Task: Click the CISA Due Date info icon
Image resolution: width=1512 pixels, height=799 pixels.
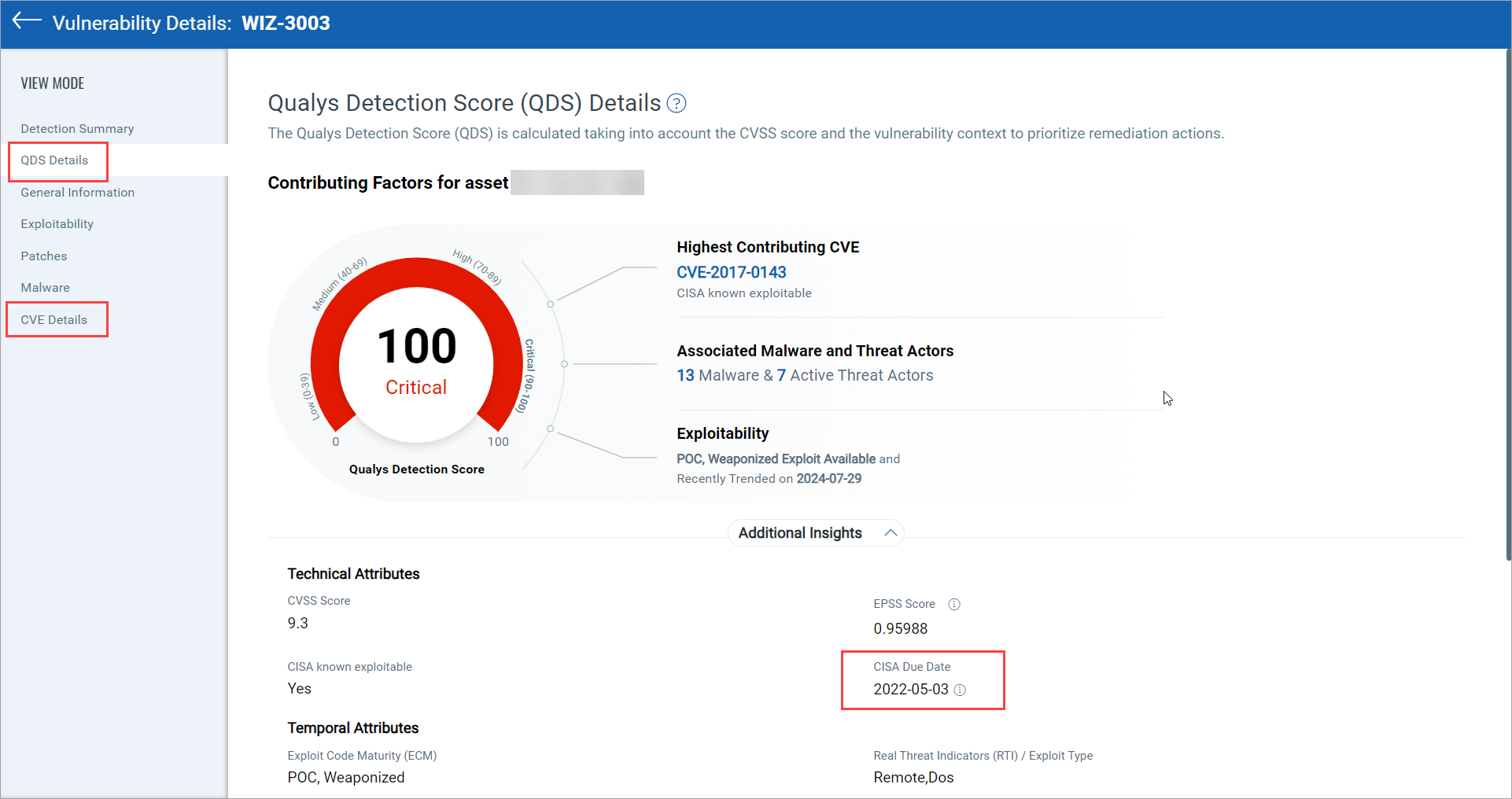Action: click(x=960, y=690)
